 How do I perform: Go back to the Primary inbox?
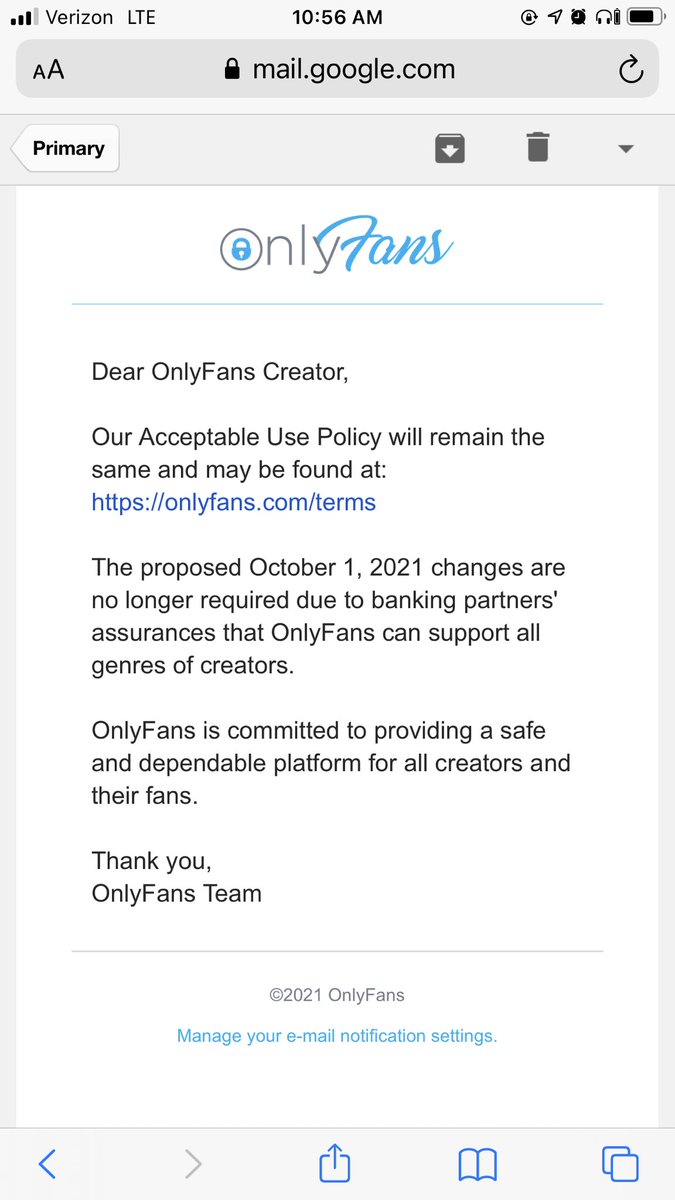(x=66, y=148)
